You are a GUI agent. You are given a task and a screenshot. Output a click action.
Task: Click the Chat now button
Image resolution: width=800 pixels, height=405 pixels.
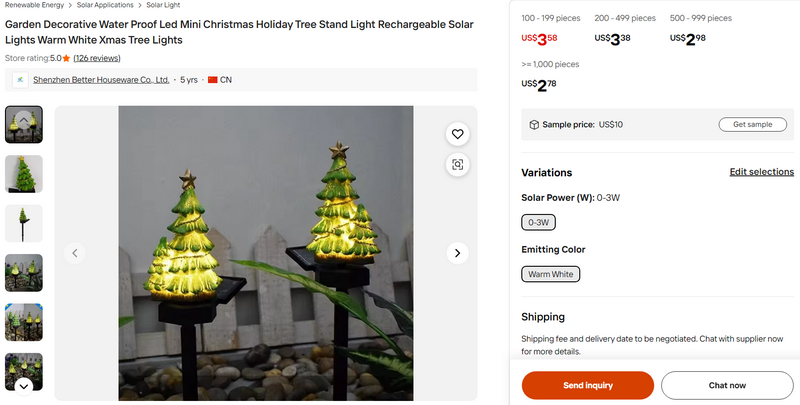tap(727, 385)
